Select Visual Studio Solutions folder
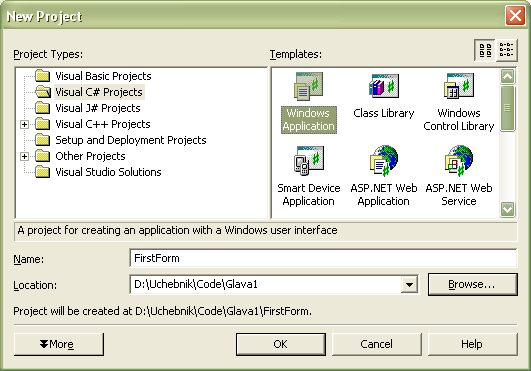 pos(99,172)
